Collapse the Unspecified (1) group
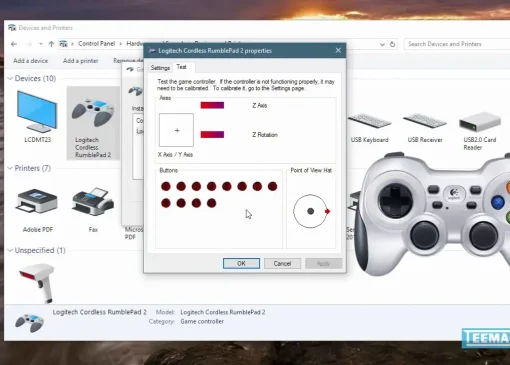The width and height of the screenshot is (510, 365). tap(10, 250)
